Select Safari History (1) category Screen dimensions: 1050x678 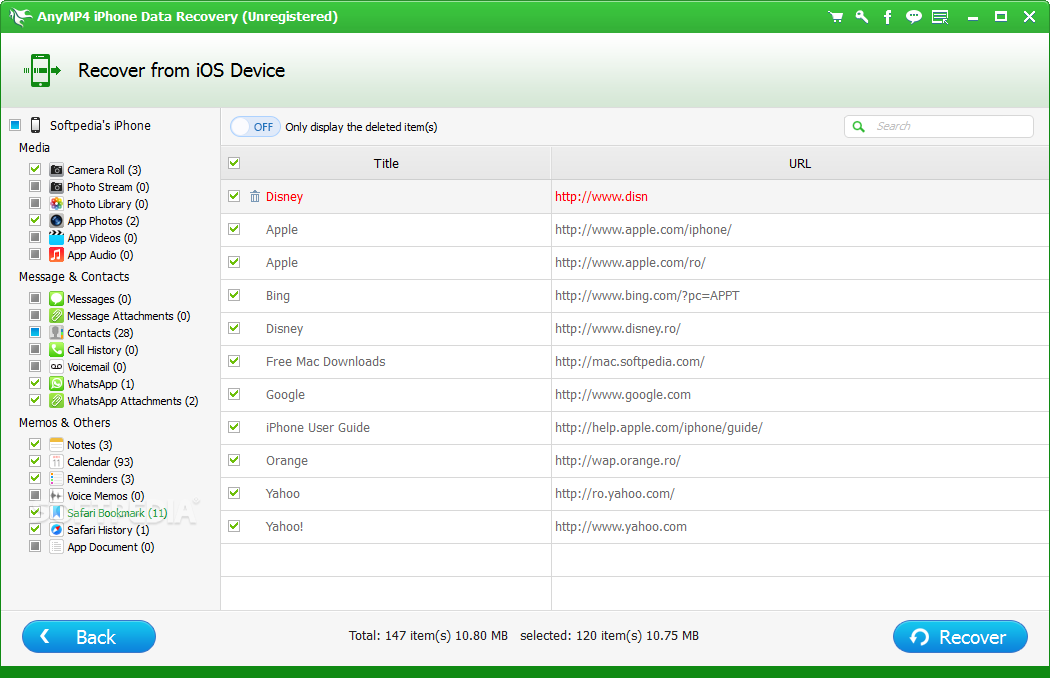pyautogui.click(x=108, y=530)
